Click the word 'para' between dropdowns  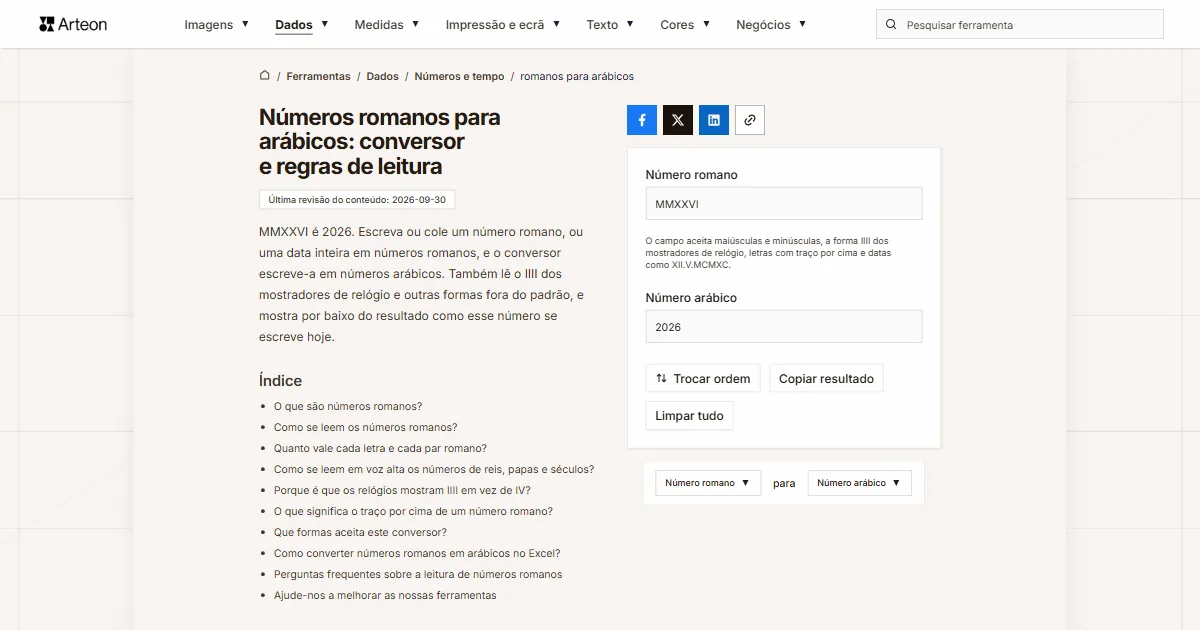[x=784, y=483]
